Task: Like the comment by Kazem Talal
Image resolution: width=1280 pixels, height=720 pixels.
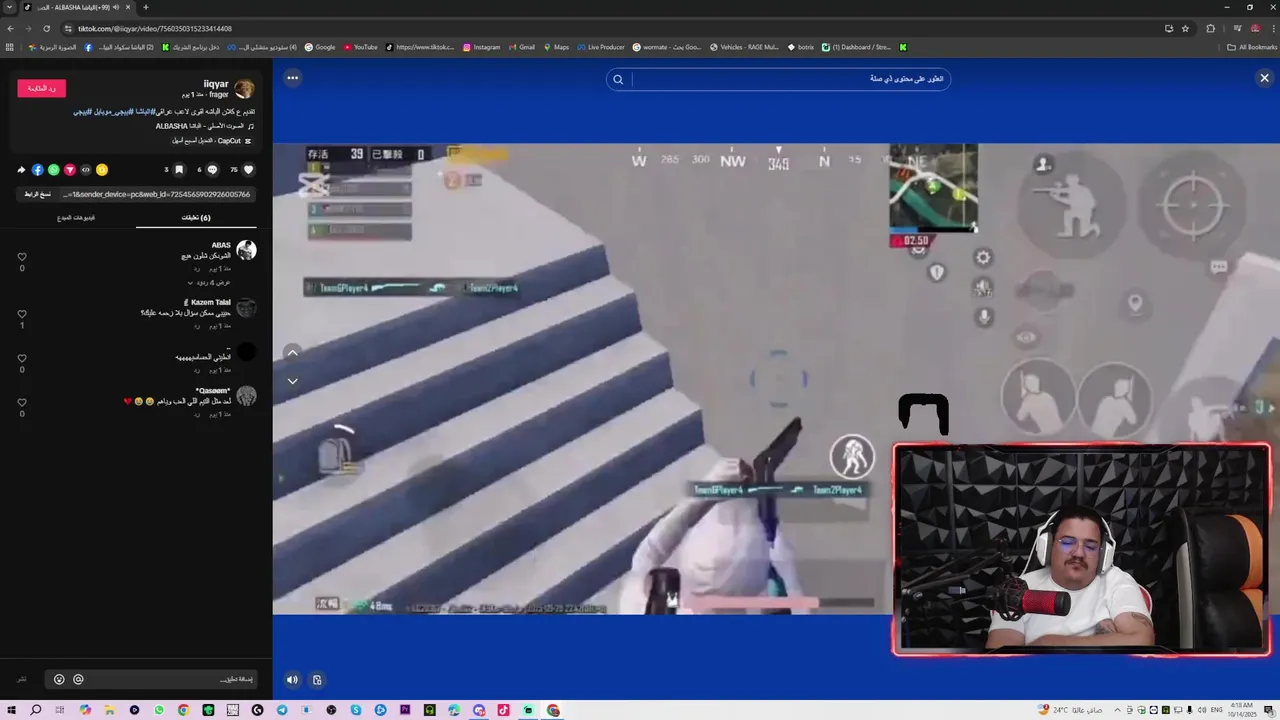Action: coord(22,314)
